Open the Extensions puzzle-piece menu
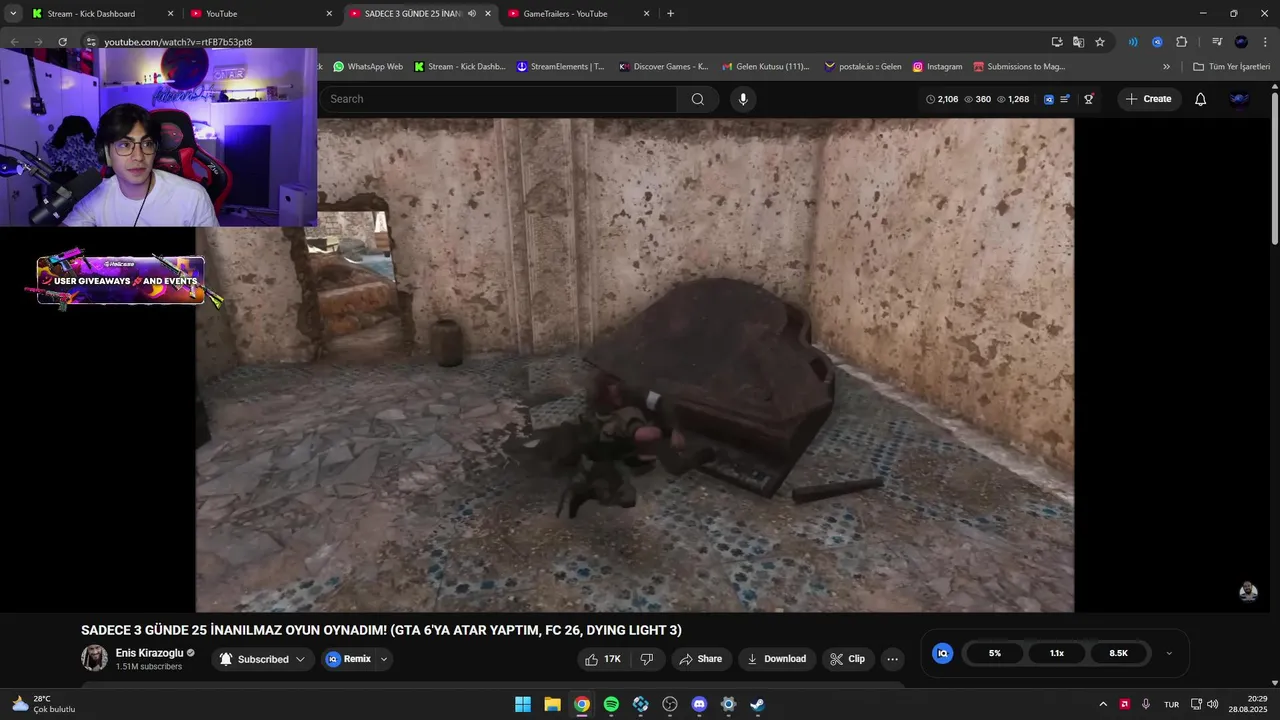The width and height of the screenshot is (1280, 720). point(1181,42)
